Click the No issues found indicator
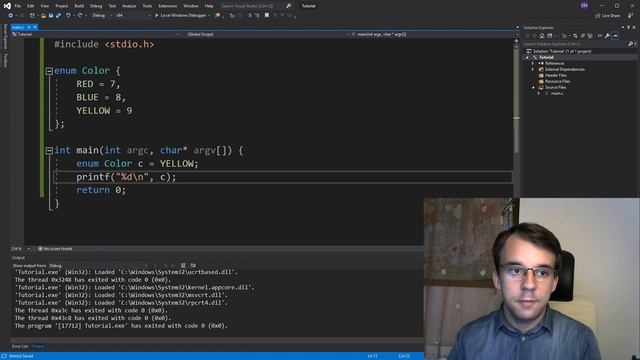This screenshot has height=360, width=640. point(55,249)
